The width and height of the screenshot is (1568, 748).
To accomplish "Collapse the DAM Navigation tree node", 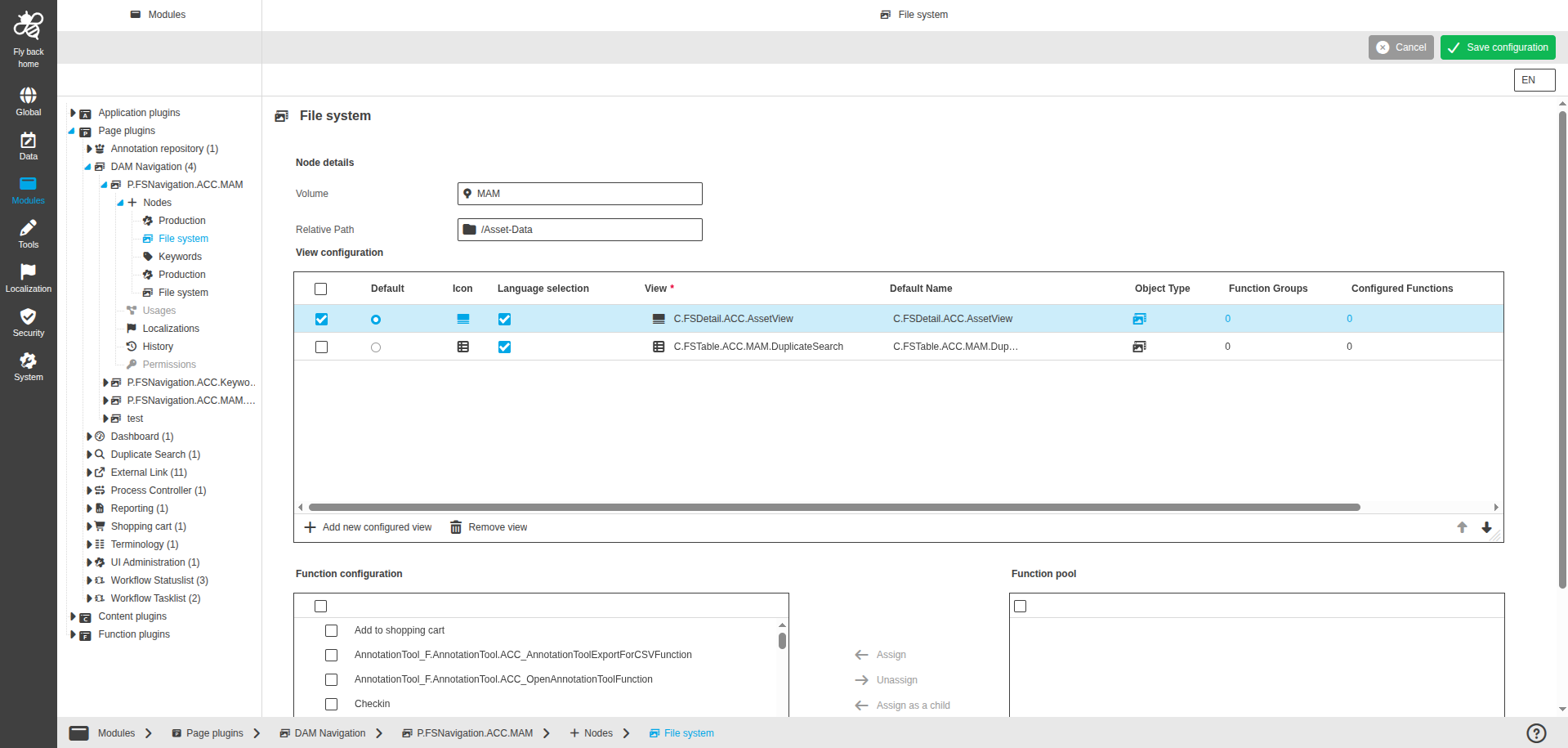I will click(x=88, y=167).
